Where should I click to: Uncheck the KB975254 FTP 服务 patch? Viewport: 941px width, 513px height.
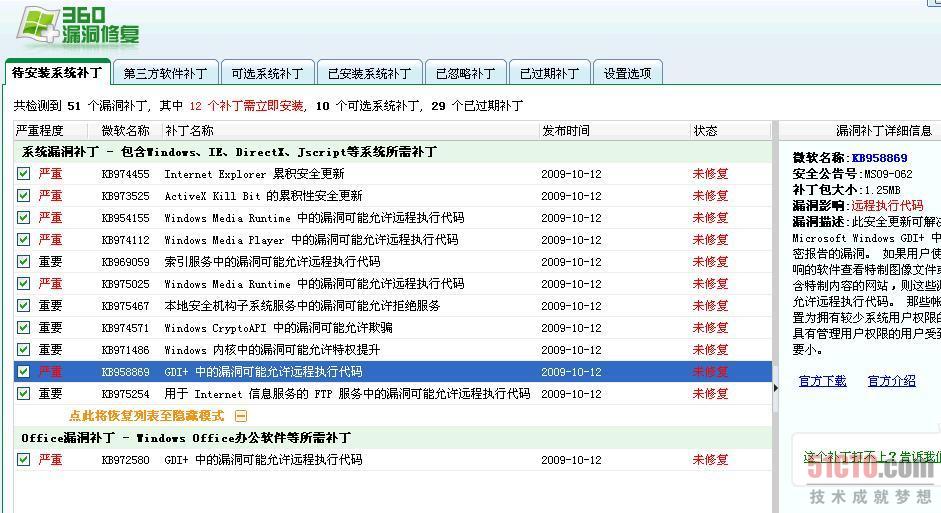(23, 394)
